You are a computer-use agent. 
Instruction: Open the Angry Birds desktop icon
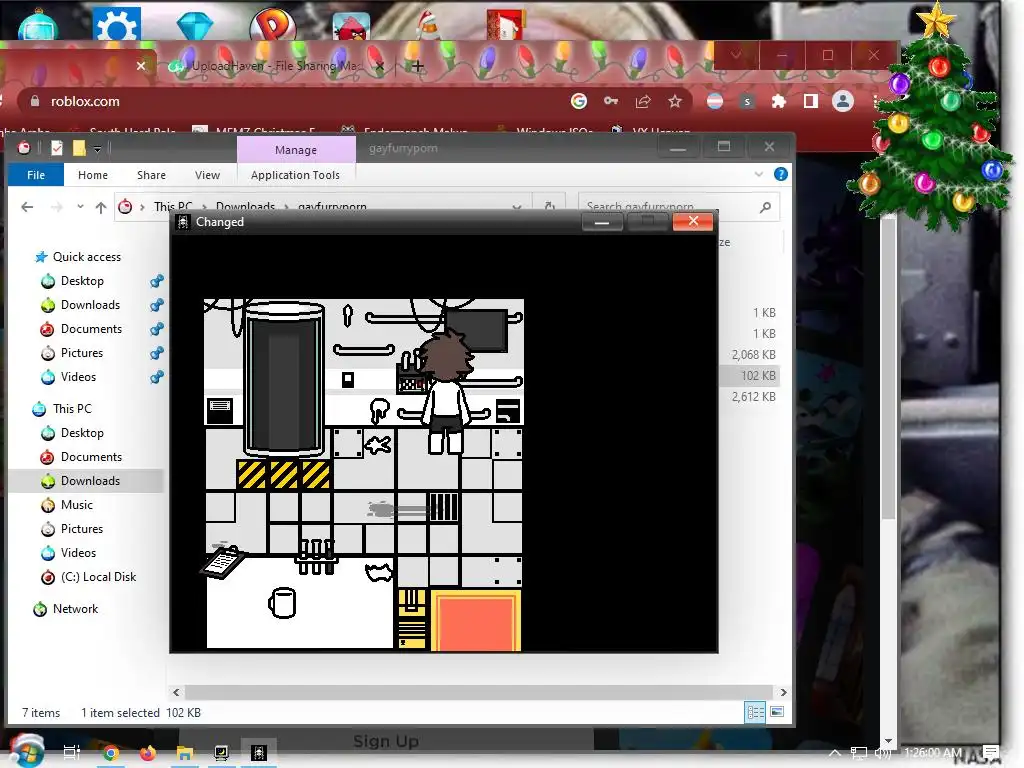pos(351,27)
